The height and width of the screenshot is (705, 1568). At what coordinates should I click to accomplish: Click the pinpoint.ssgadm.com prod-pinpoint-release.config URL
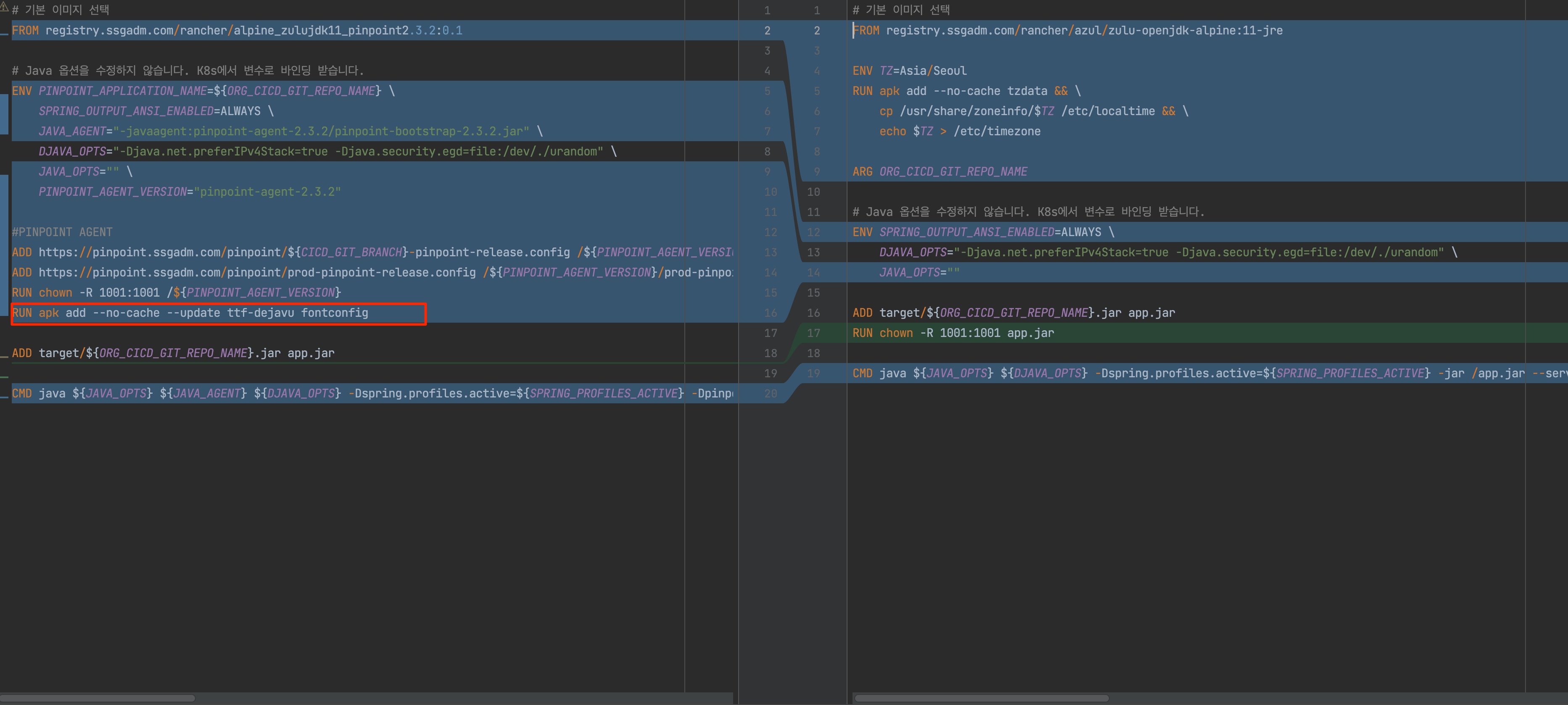tap(257, 273)
